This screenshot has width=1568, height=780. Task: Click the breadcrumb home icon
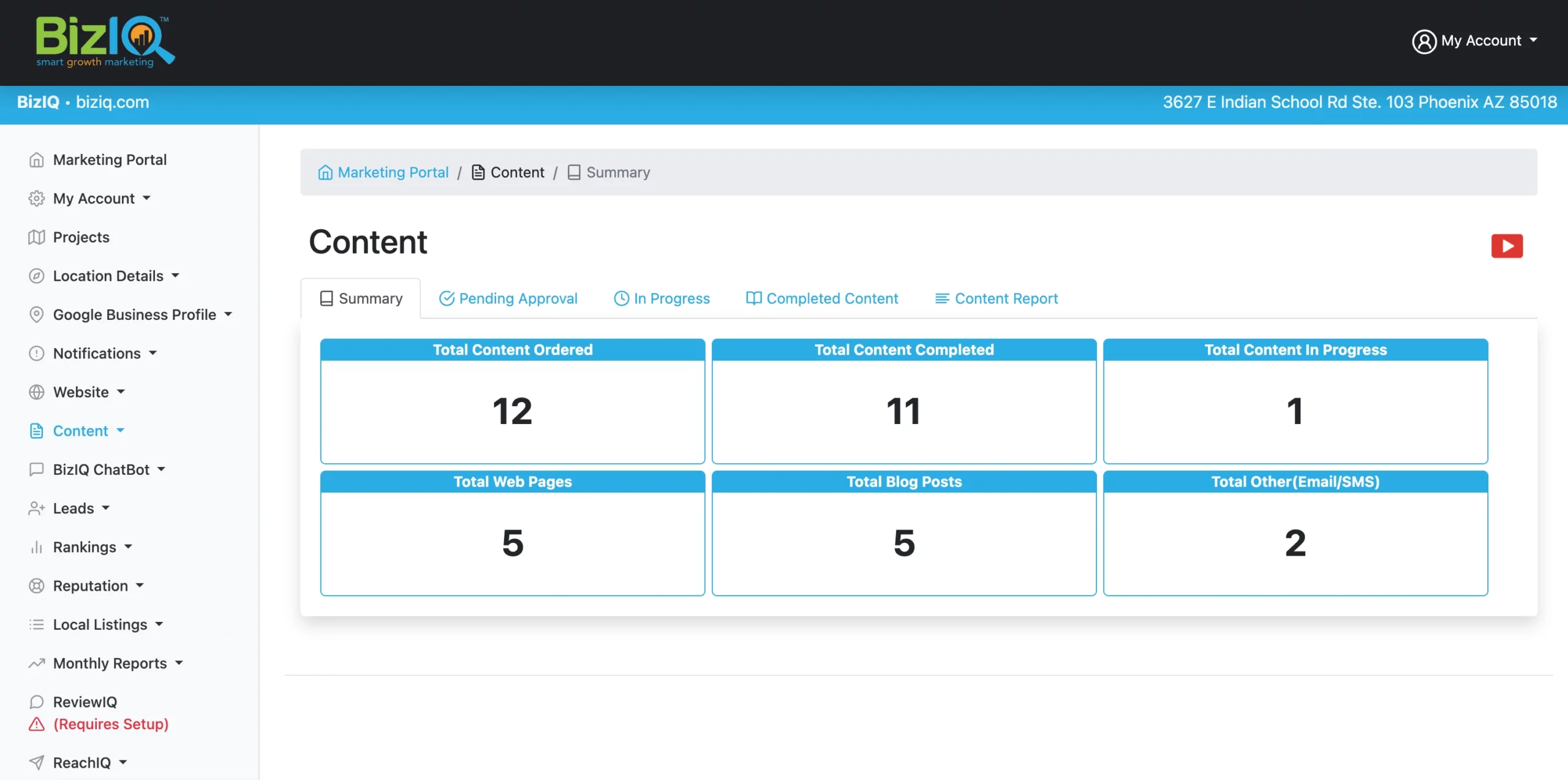click(x=325, y=172)
